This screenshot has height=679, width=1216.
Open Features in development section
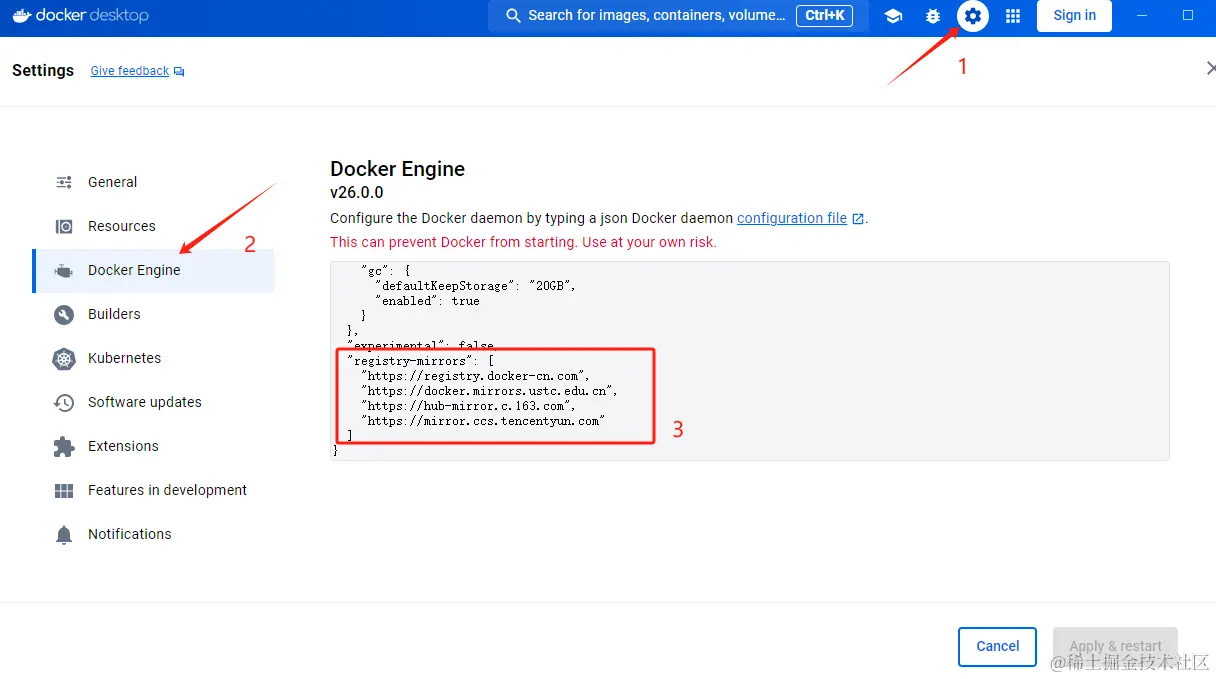(153, 490)
